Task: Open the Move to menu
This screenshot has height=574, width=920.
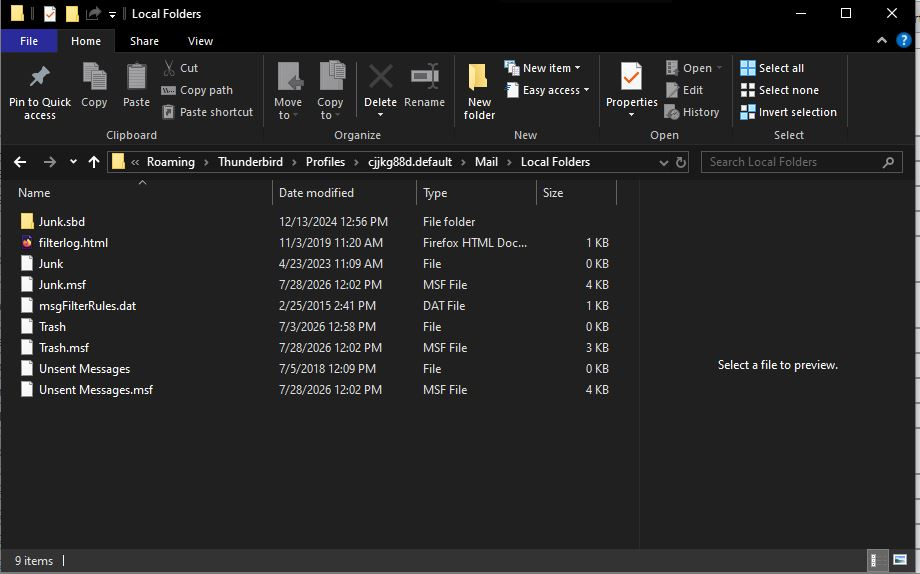Action: pos(288,91)
